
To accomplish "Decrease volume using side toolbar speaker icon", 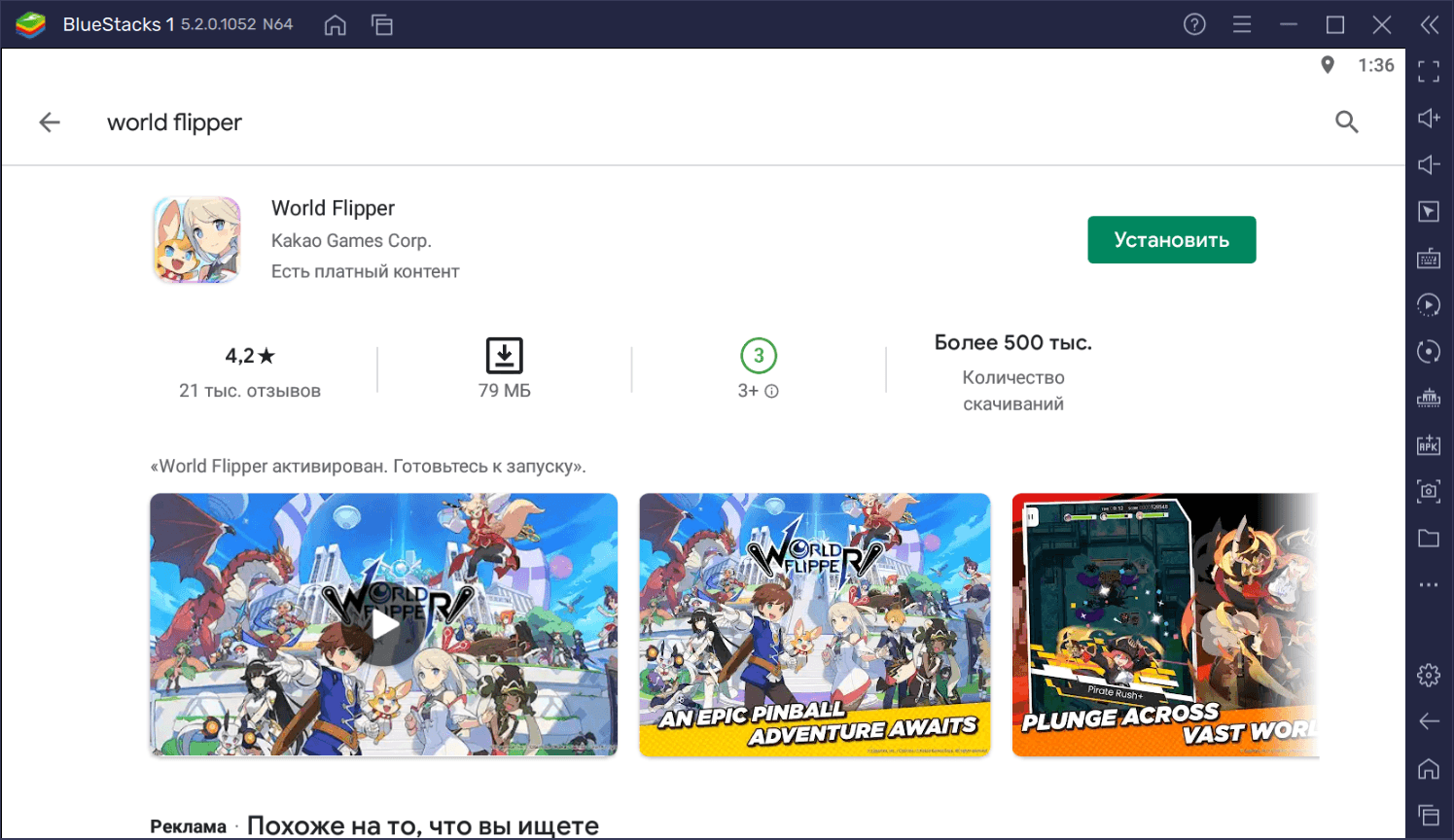I will 1429,164.
